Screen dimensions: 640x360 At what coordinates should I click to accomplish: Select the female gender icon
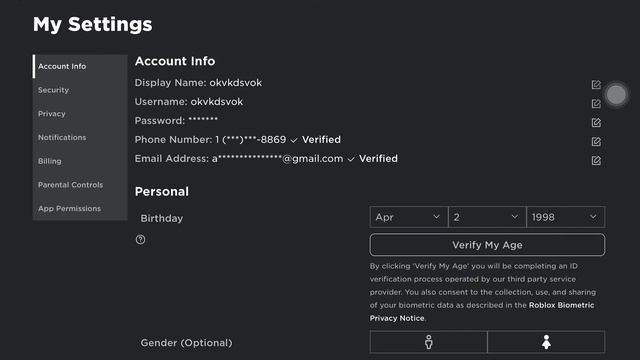click(546, 342)
